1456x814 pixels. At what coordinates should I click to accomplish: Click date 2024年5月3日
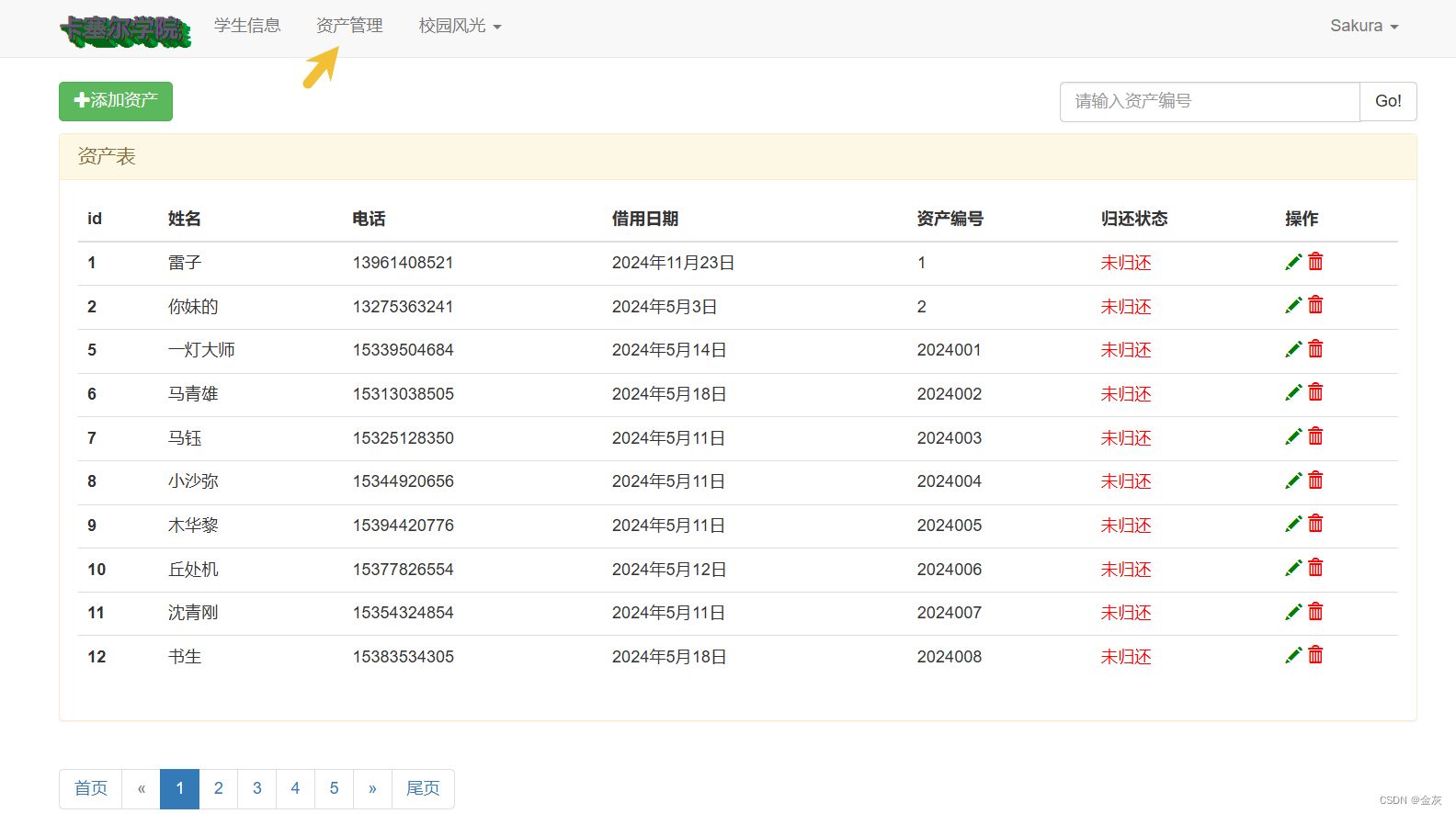[x=665, y=307]
